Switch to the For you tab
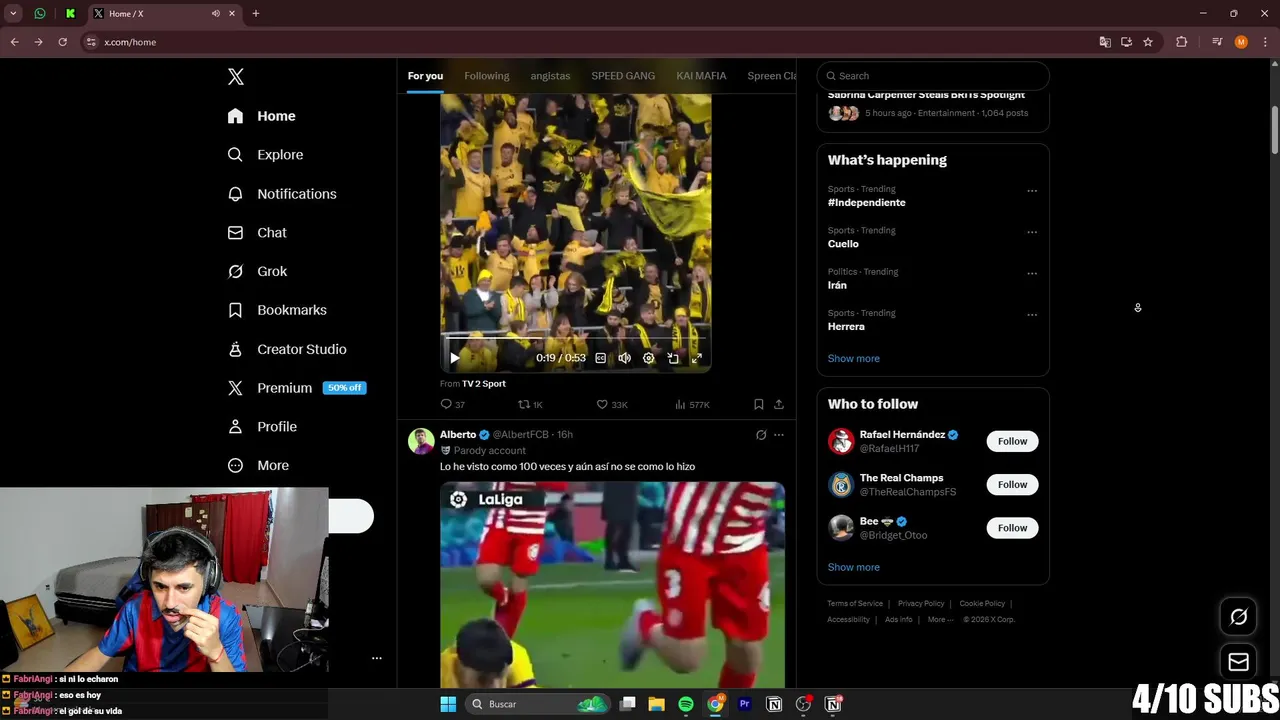Screen dimensions: 1280x720 tap(425, 76)
